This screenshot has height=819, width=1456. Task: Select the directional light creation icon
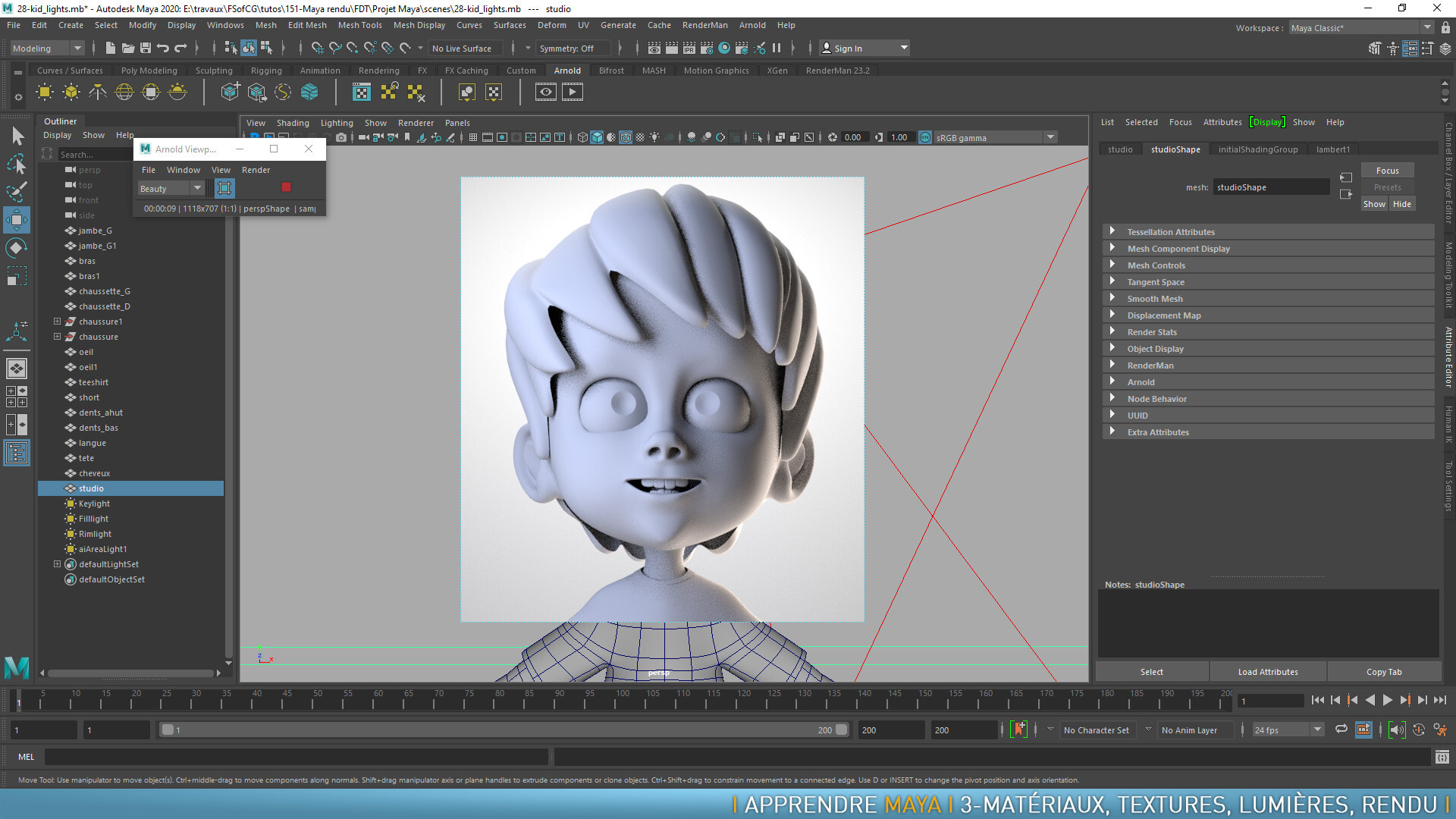(97, 91)
